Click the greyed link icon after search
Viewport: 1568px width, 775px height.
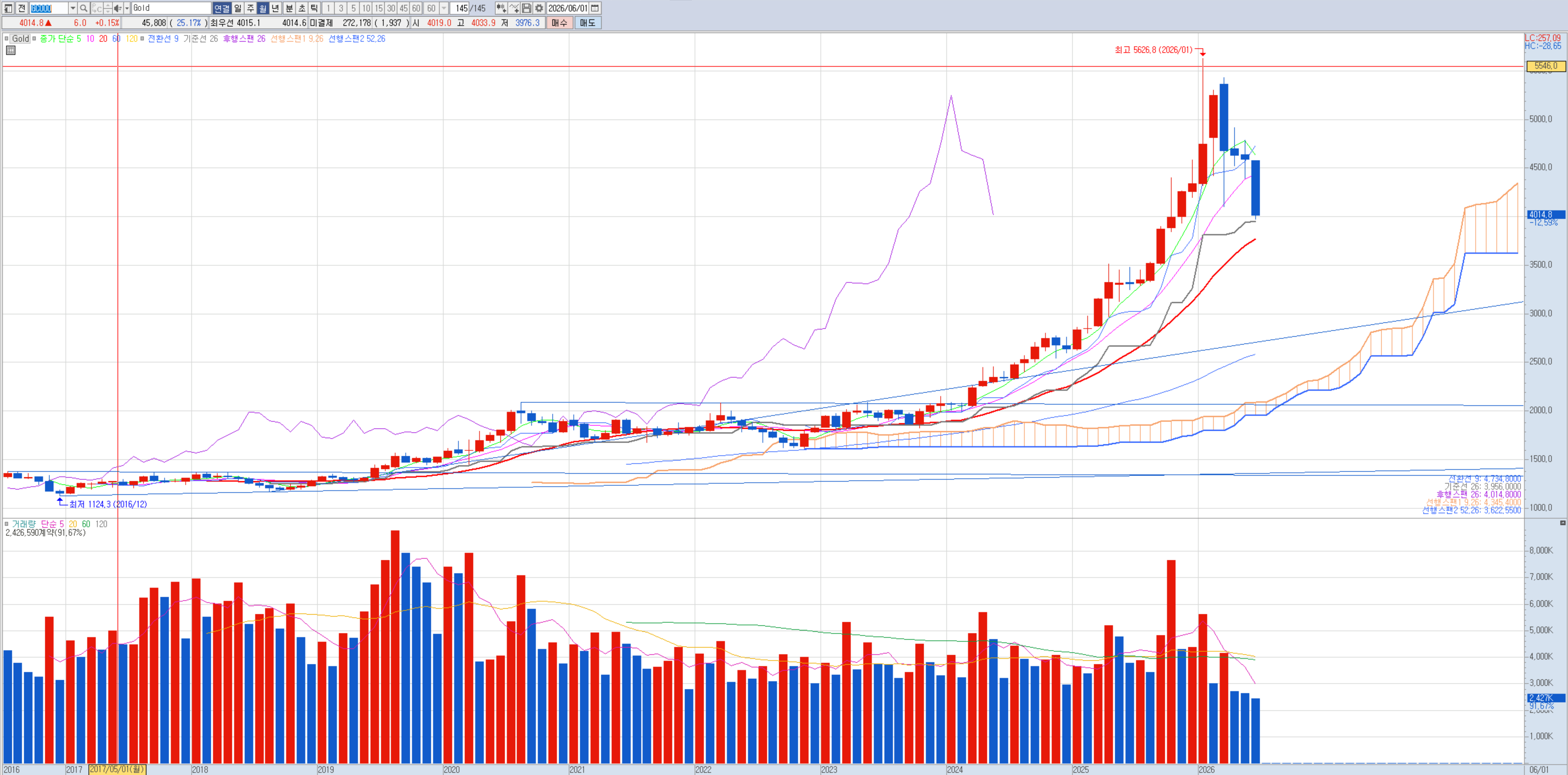coord(96,8)
